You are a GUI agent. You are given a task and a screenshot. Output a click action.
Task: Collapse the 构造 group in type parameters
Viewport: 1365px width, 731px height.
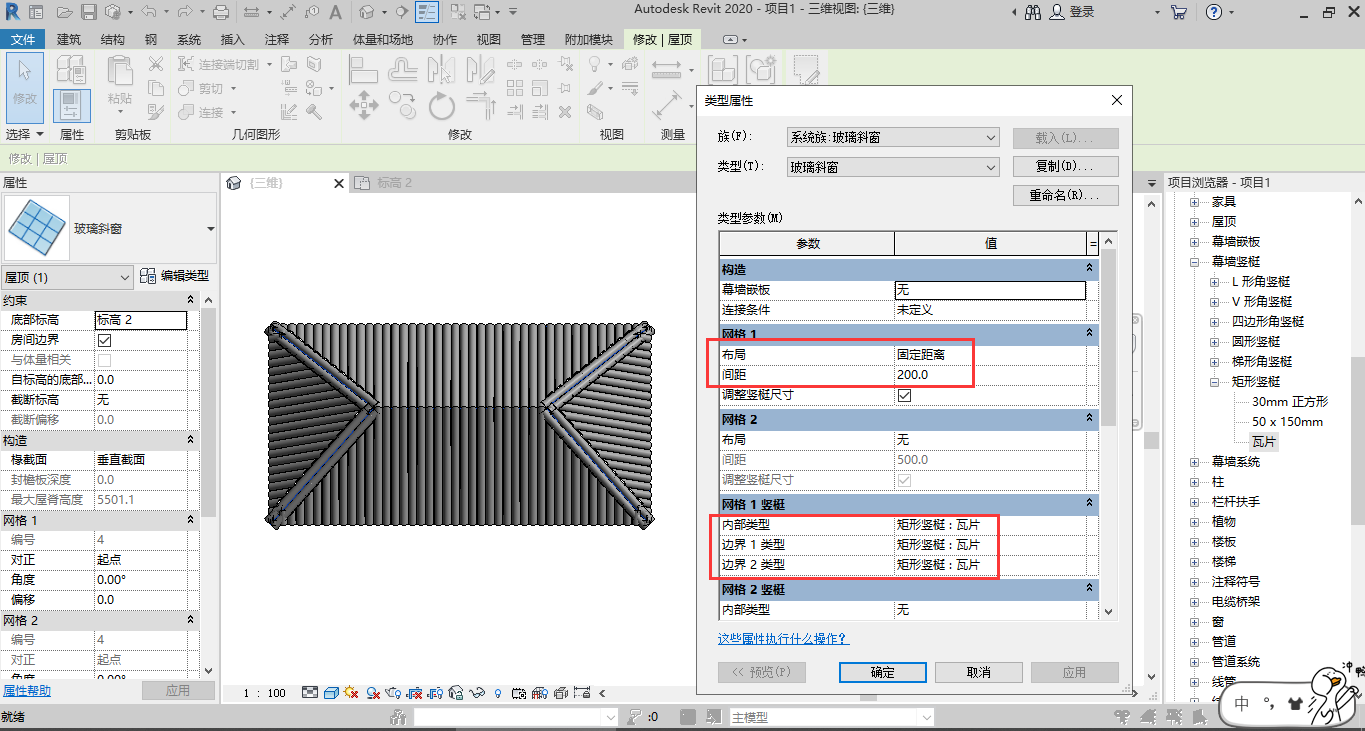pos(1089,269)
